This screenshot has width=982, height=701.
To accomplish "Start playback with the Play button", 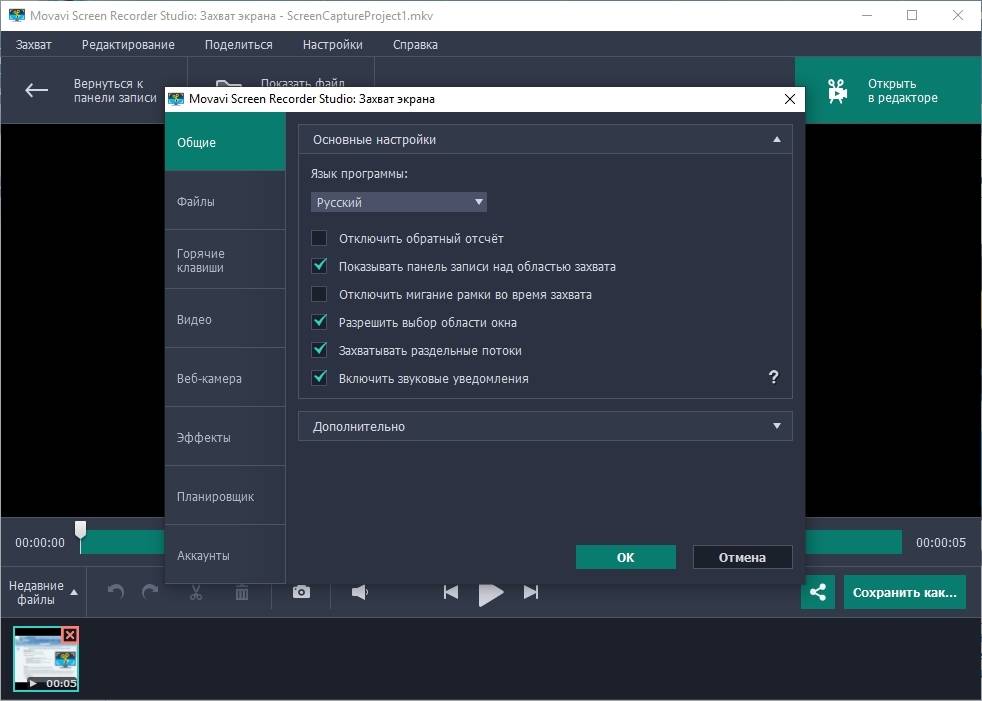I will pyautogui.click(x=491, y=593).
